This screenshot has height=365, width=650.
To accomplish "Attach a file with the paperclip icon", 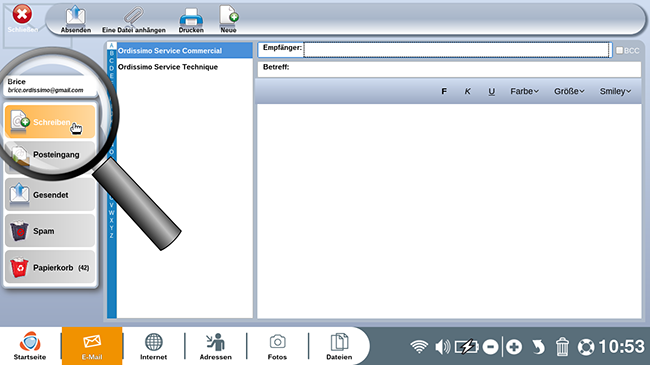I will [x=133, y=16].
